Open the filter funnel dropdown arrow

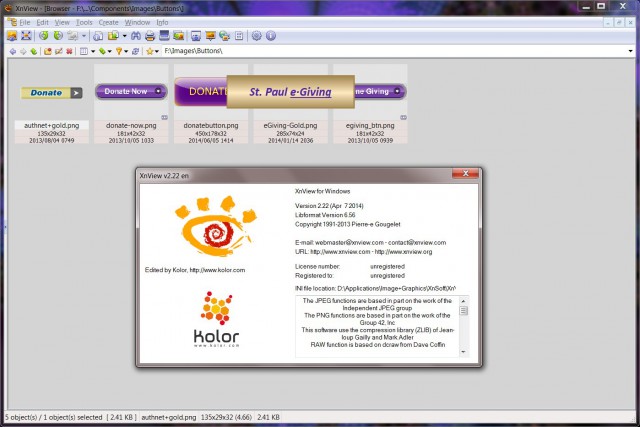126,51
